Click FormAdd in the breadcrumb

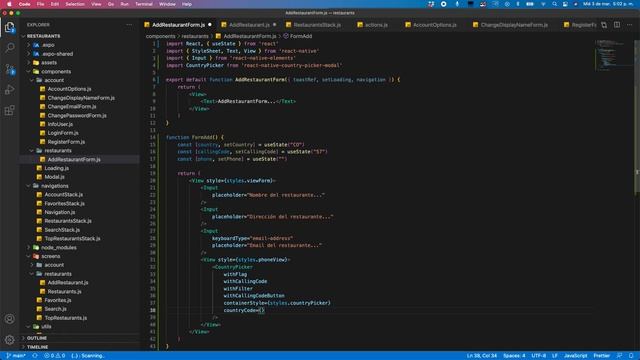tap(301, 36)
